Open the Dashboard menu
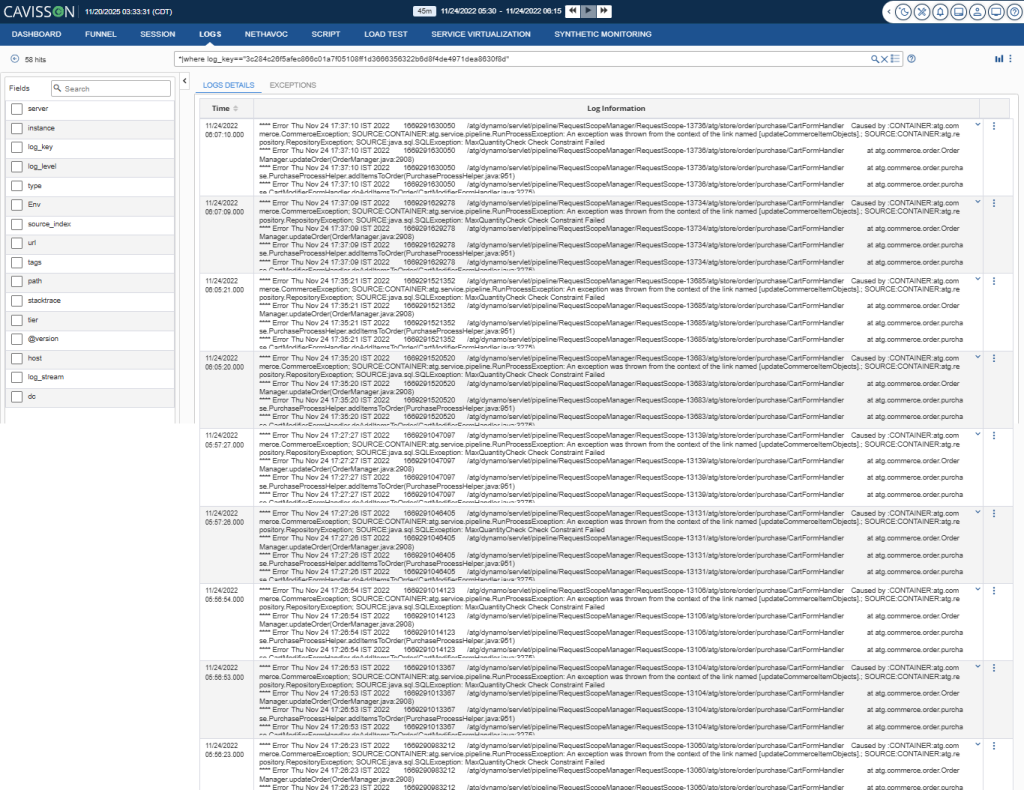1024x790 pixels. (36, 33)
